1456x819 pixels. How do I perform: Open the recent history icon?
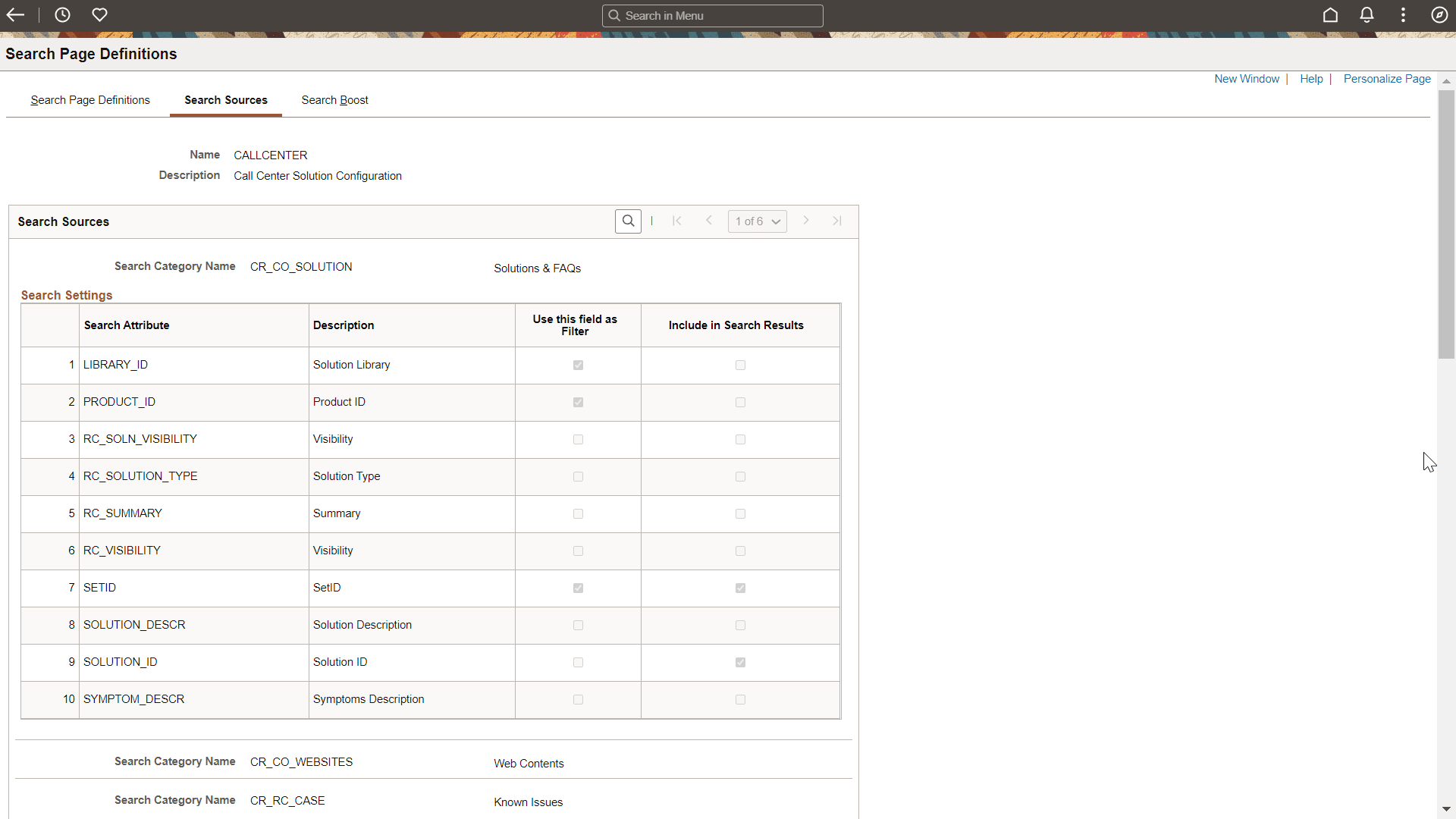tap(61, 14)
